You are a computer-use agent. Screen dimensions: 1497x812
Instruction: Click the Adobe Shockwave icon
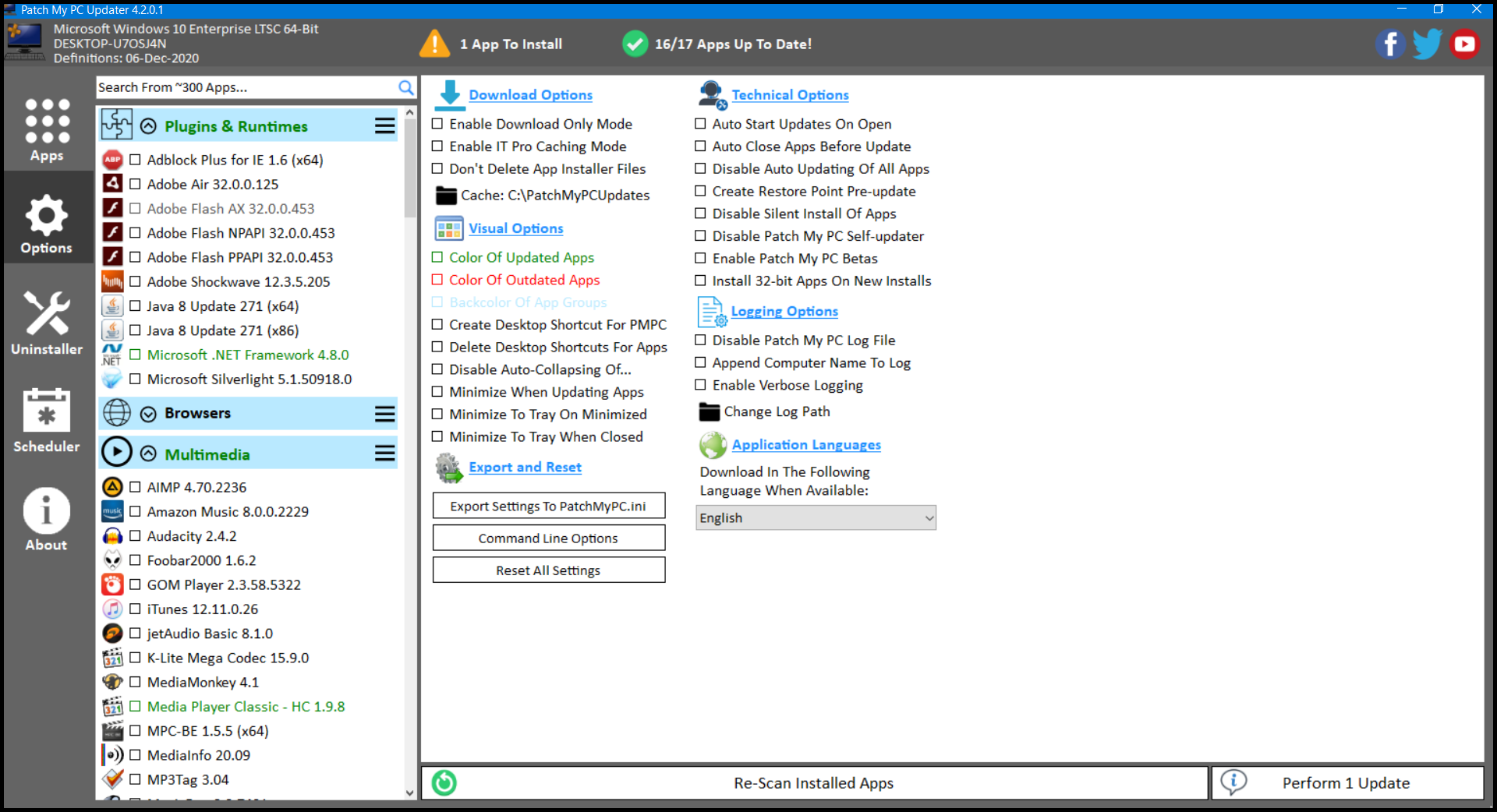pyautogui.click(x=112, y=281)
